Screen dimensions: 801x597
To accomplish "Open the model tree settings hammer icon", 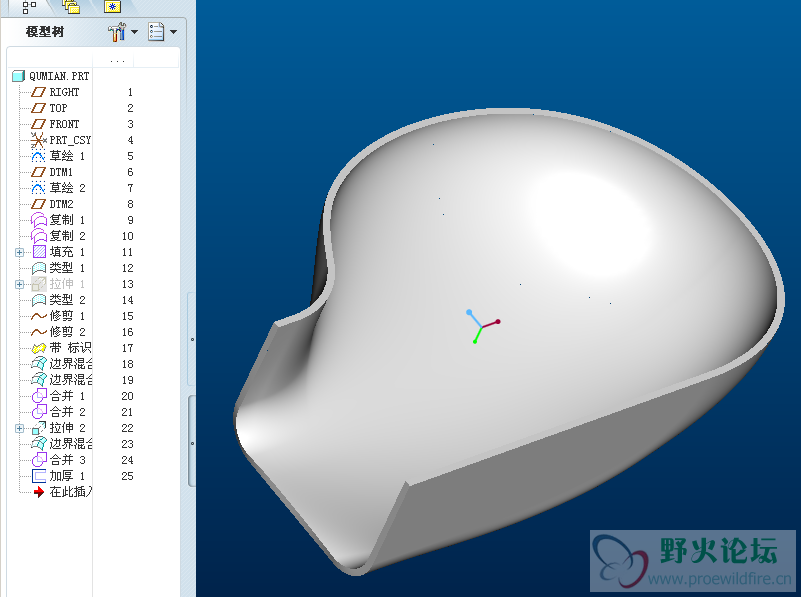I will (x=116, y=32).
